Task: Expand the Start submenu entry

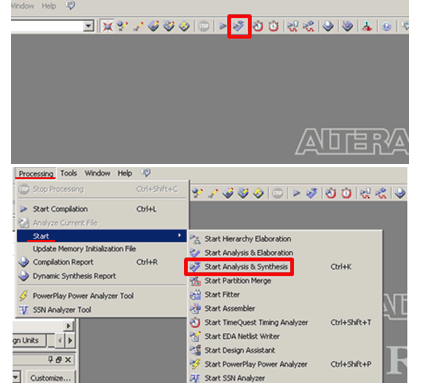Action: coord(102,236)
